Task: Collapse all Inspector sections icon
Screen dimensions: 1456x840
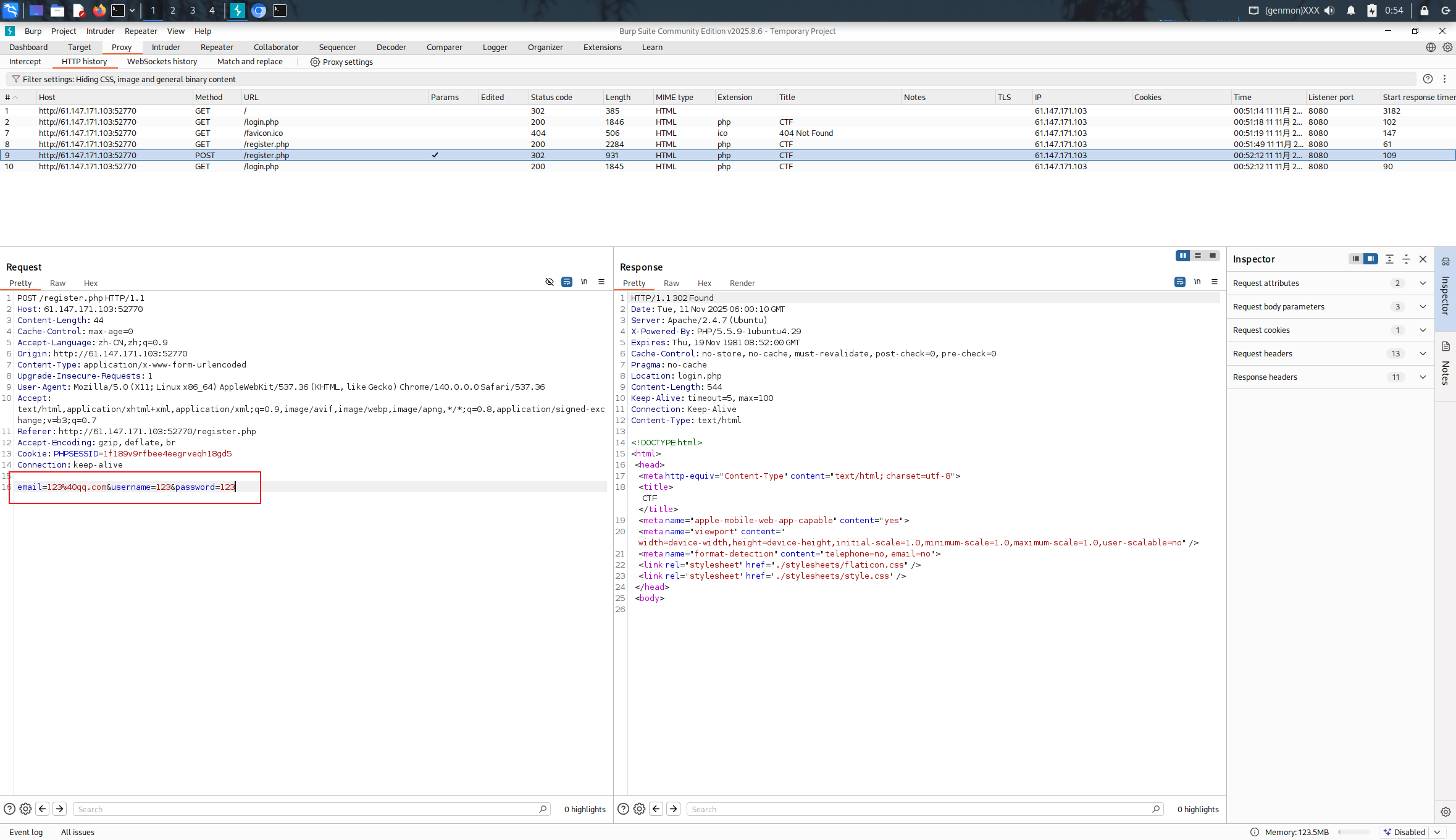Action: pyautogui.click(x=1406, y=259)
